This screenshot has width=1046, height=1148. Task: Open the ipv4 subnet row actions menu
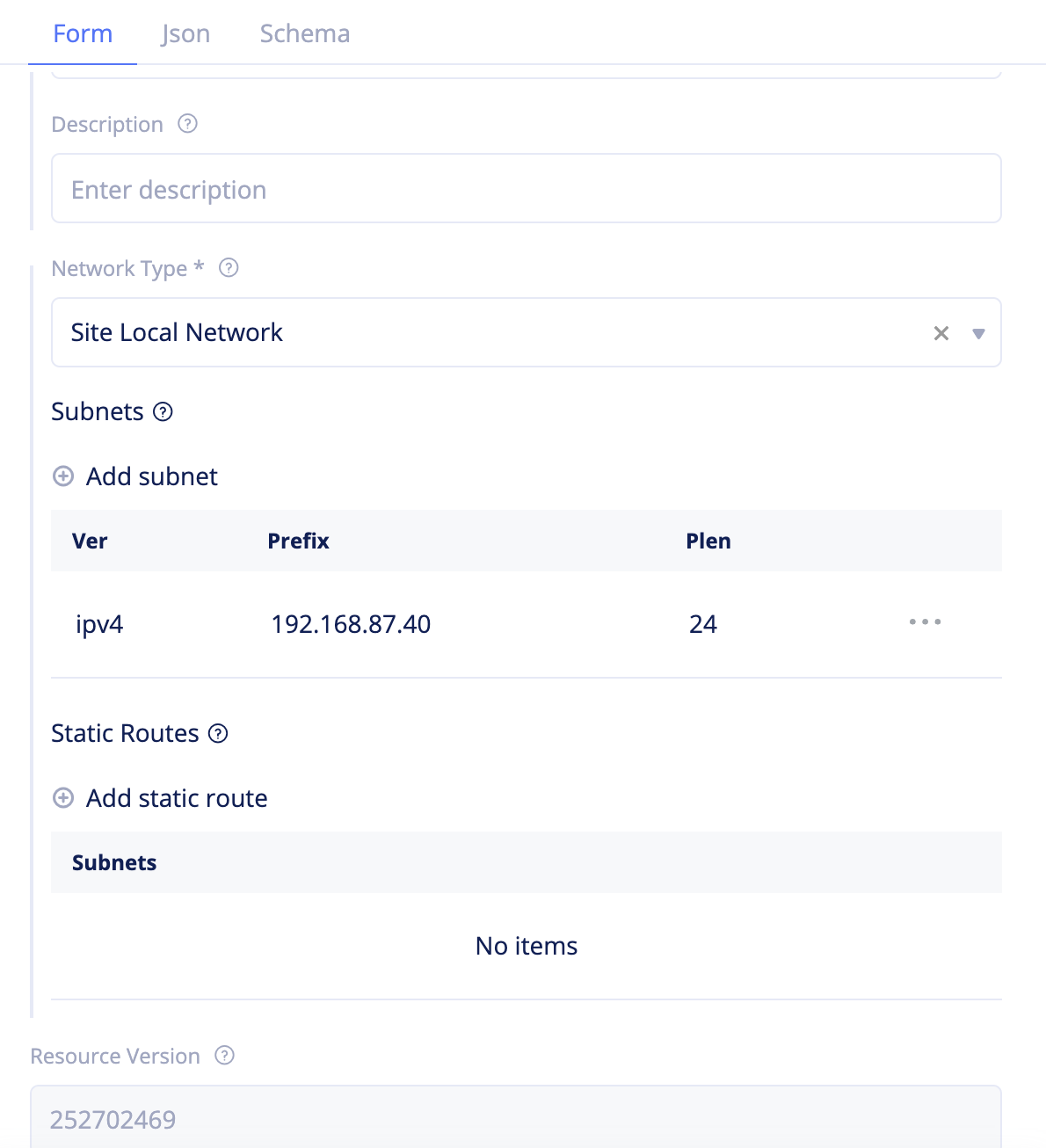925,622
